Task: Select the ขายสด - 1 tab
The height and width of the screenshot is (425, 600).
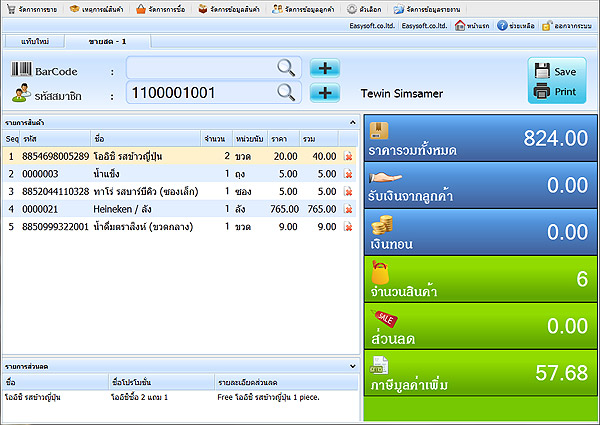Action: 106,41
